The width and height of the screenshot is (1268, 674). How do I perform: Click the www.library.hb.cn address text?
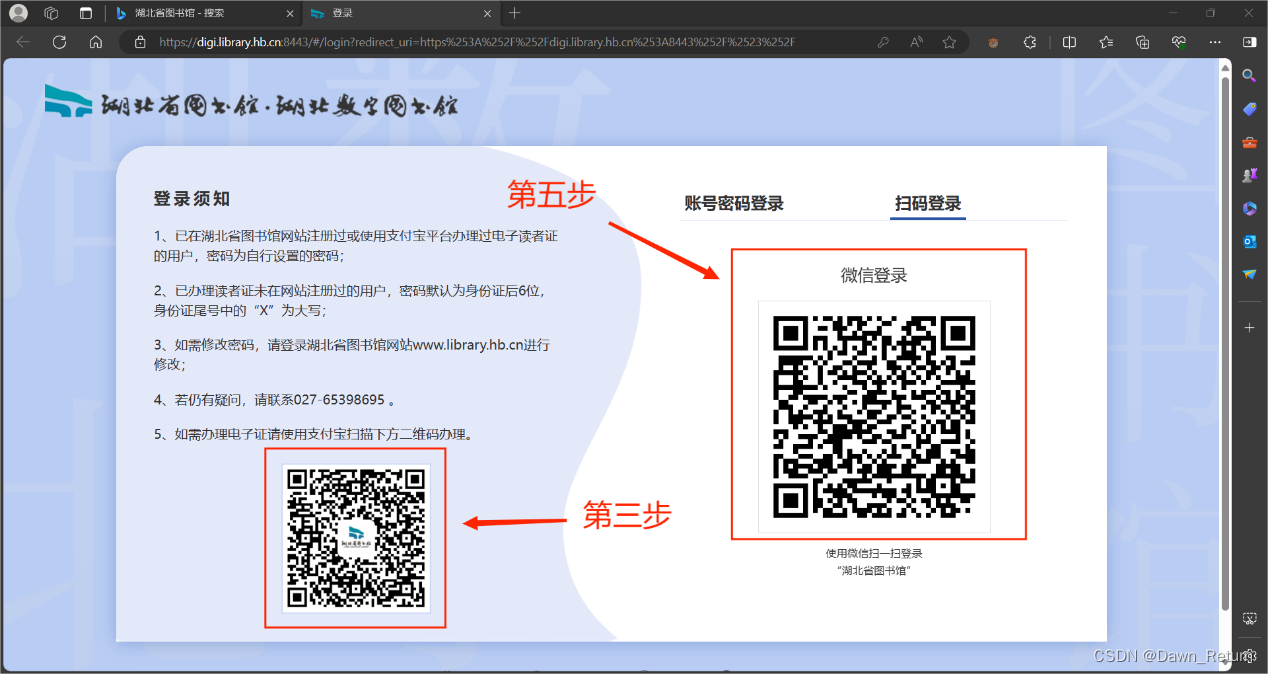[x=466, y=345]
